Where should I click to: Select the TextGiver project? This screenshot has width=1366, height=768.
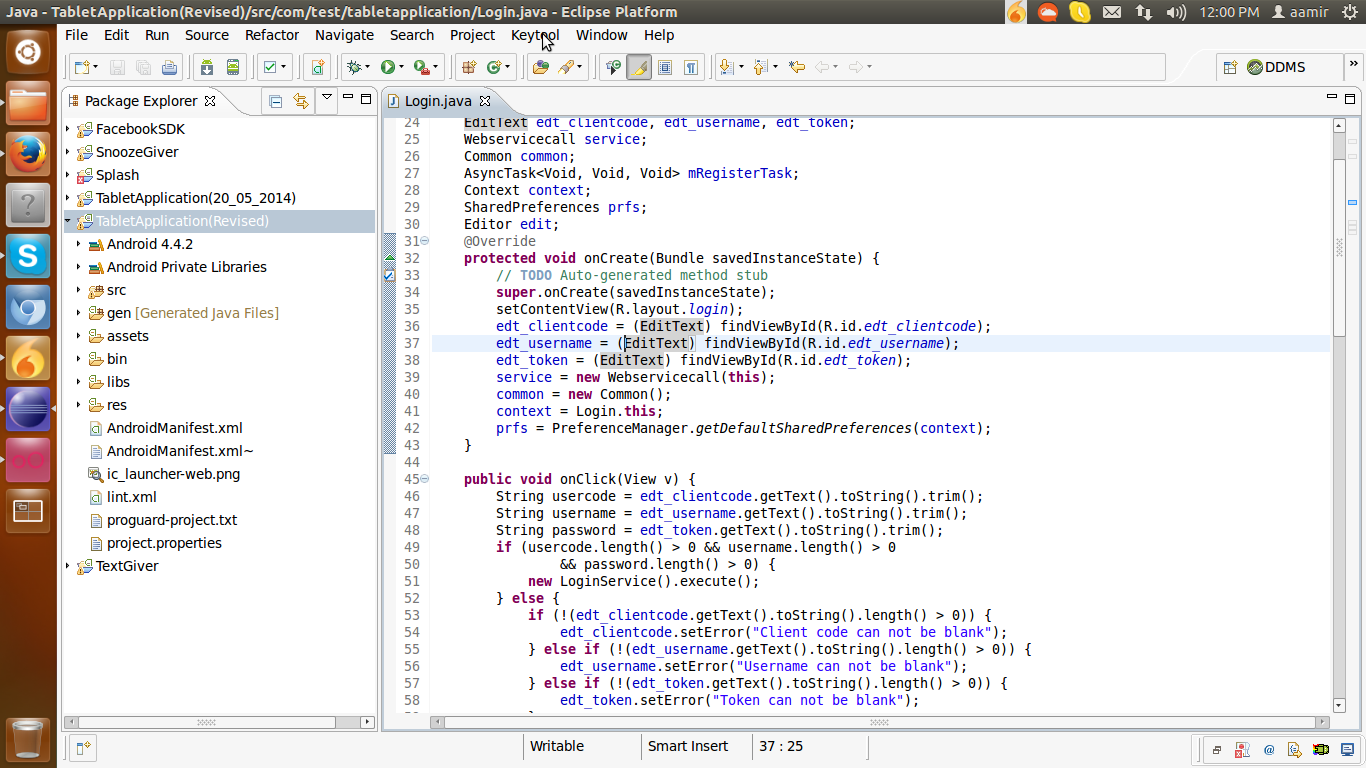[x=126, y=566]
